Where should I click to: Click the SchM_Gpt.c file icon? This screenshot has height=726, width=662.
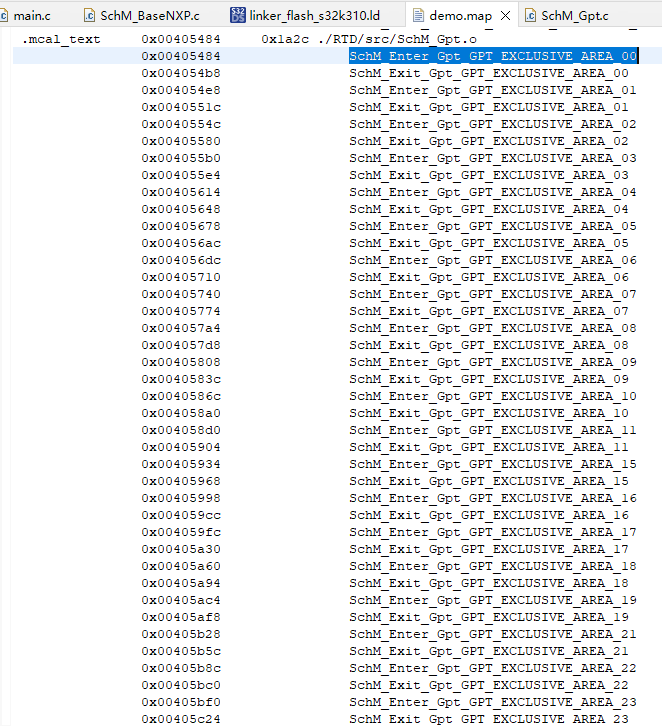(530, 16)
